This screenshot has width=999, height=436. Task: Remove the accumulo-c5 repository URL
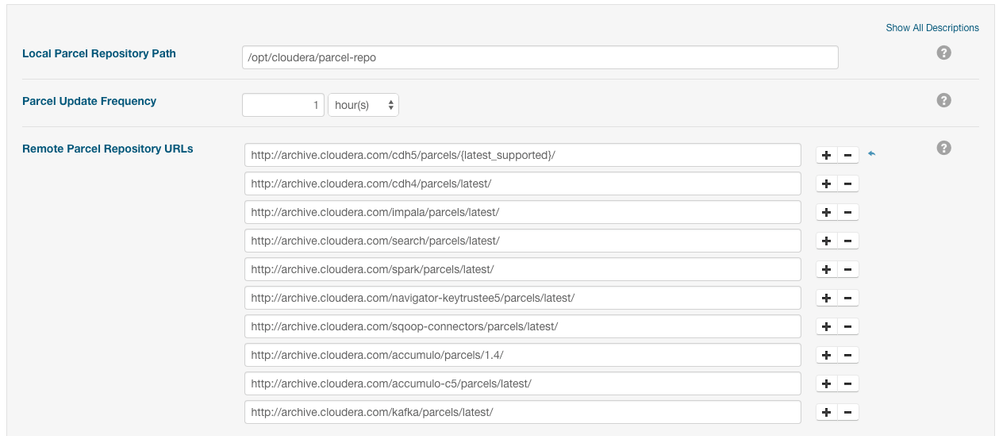pyautogui.click(x=848, y=384)
